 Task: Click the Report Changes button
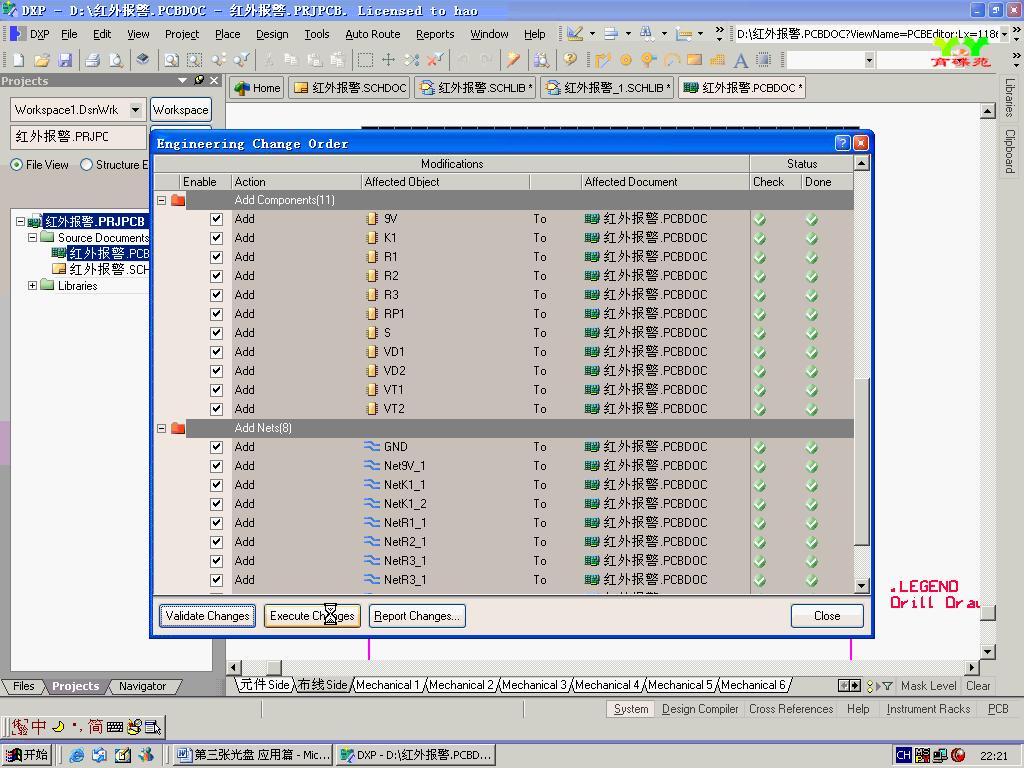(x=417, y=616)
